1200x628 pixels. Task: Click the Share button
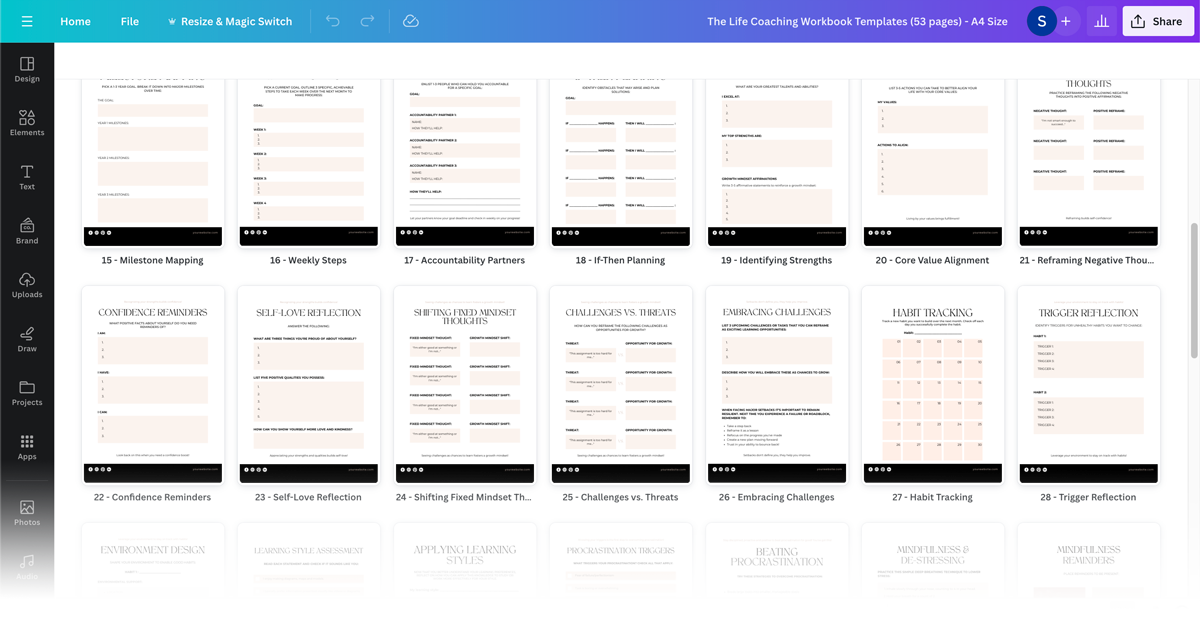point(1157,21)
